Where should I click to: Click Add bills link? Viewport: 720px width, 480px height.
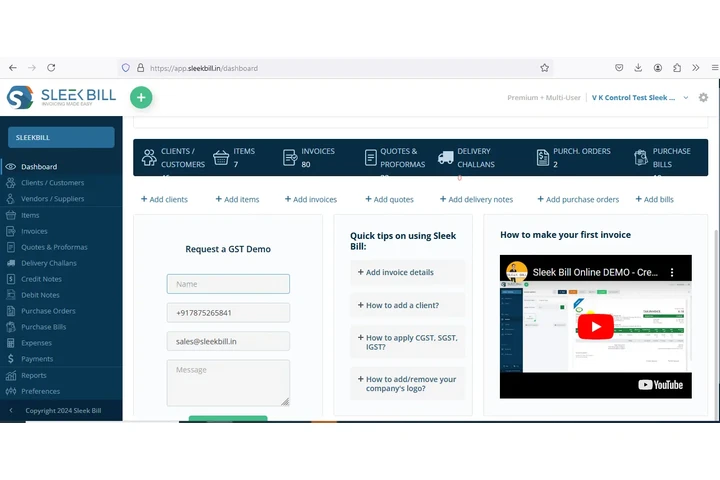(x=654, y=199)
